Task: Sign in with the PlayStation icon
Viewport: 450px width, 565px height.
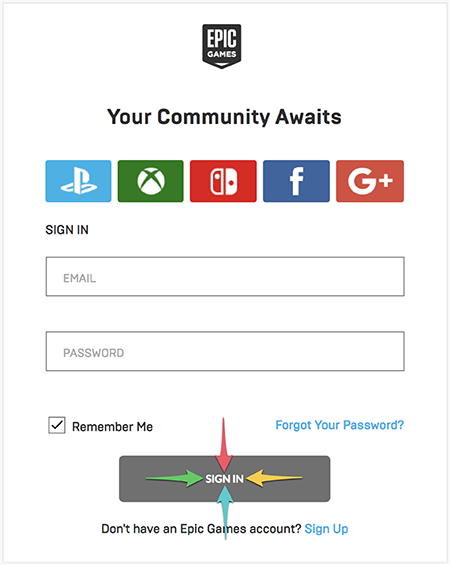Action: pos(78,181)
